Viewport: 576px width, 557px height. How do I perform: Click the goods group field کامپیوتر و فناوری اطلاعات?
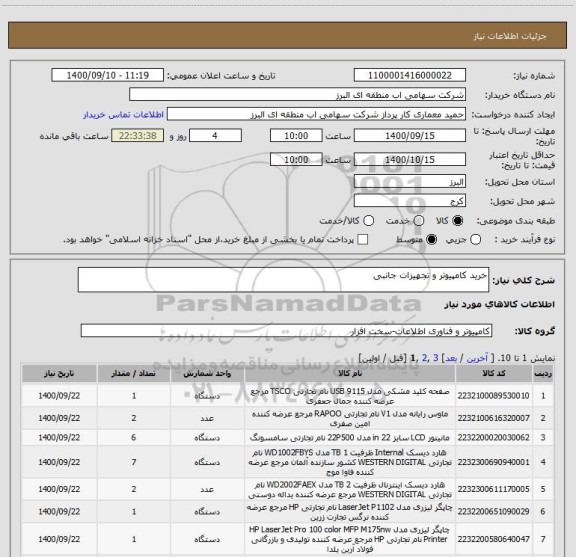click(286, 331)
